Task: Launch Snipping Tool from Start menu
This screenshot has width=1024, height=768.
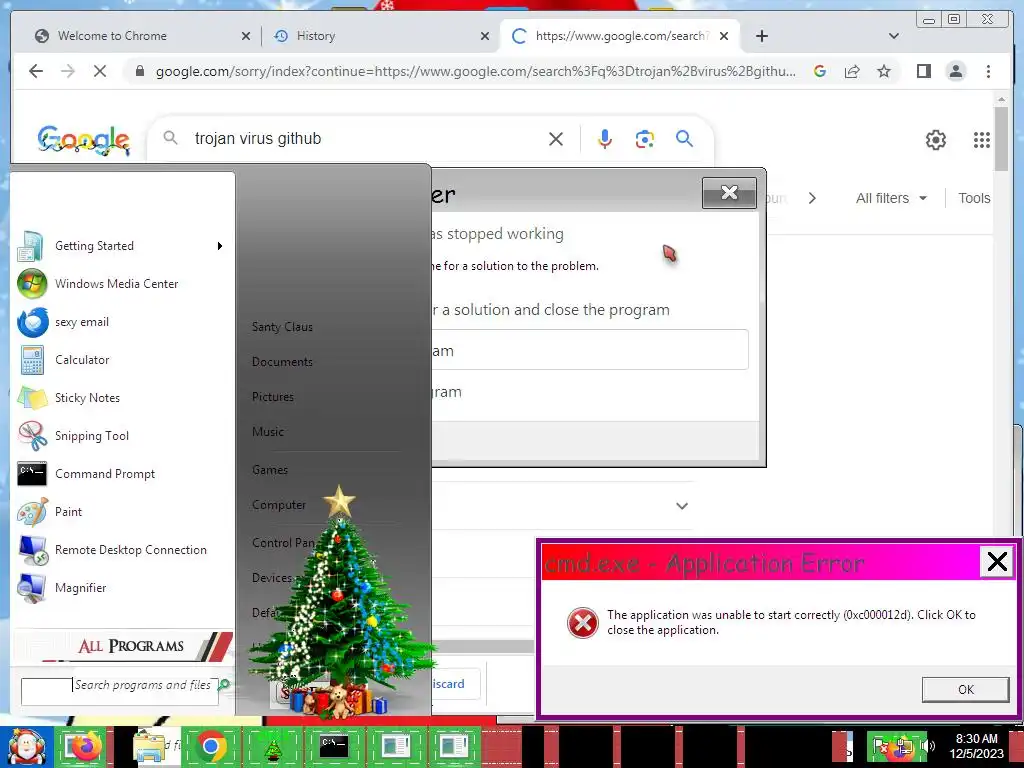Action: point(91,436)
